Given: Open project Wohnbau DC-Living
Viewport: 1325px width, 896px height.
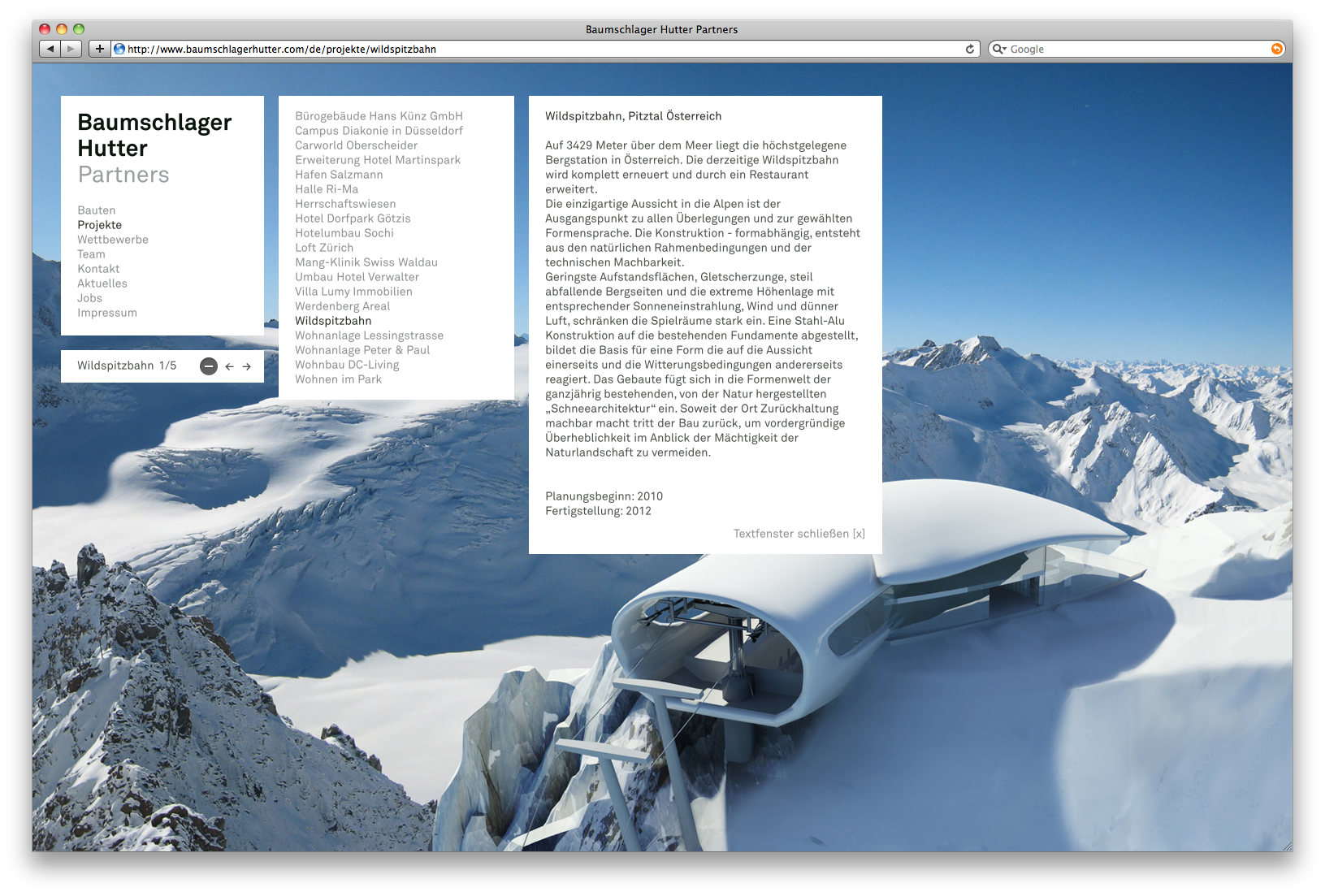Looking at the screenshot, I should pos(347,365).
